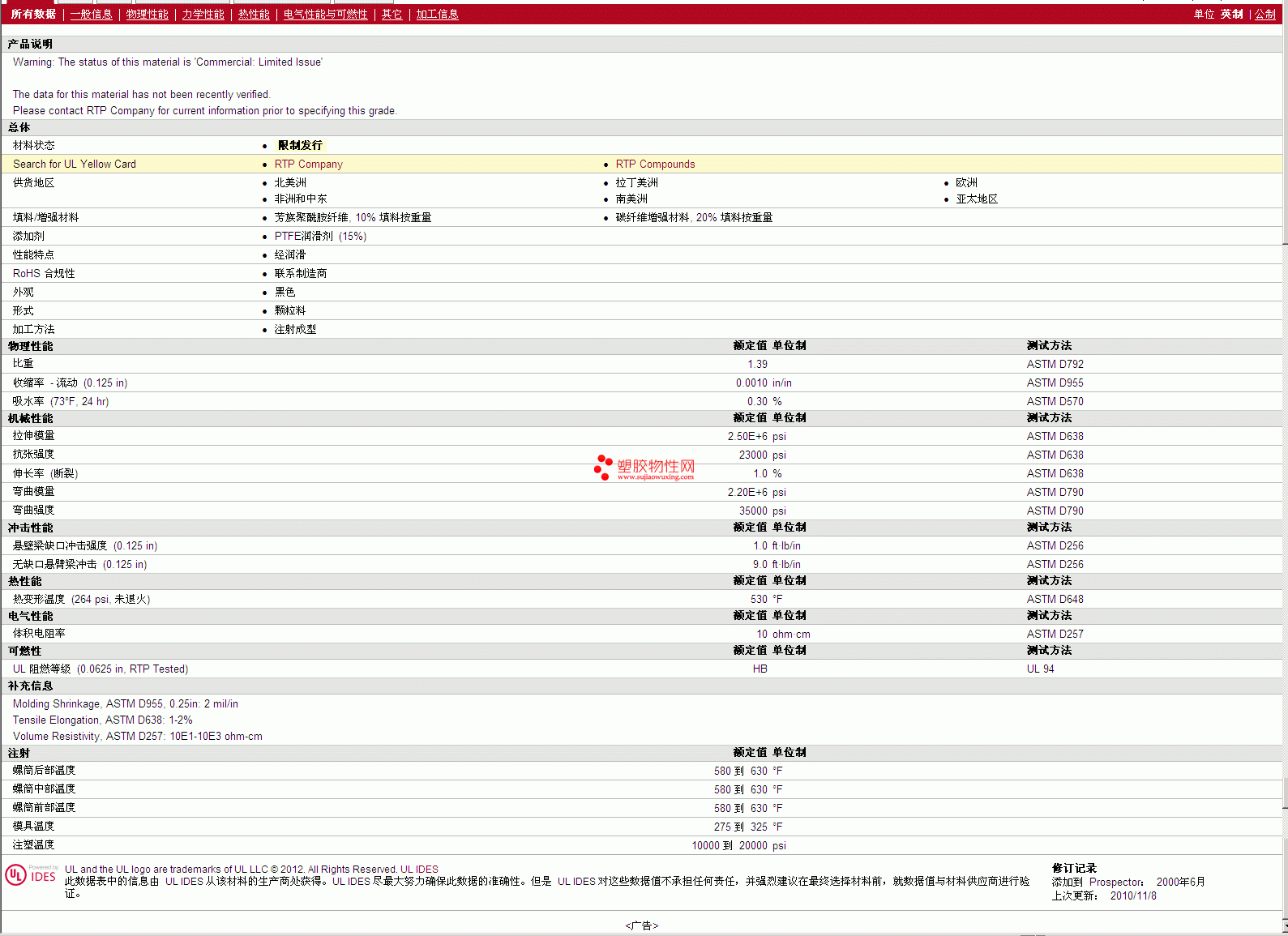This screenshot has height=936, width=1288.
Task: Open ASTM D955 test method
Action: [1055, 383]
